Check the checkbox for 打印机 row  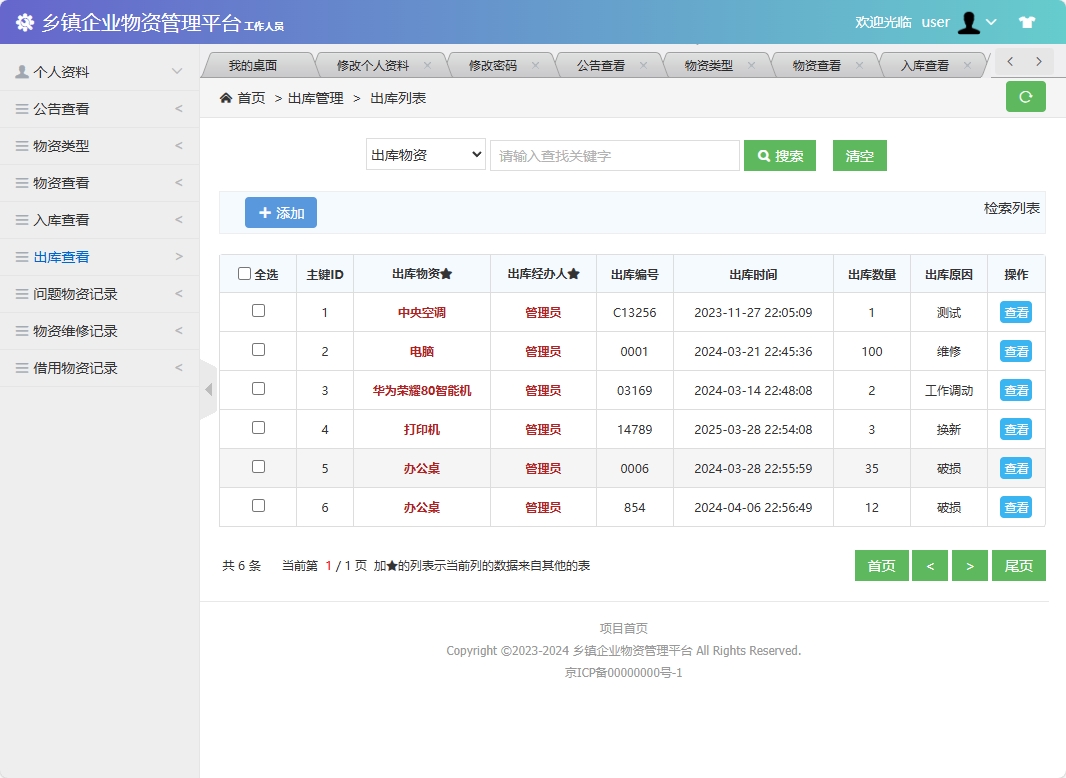257,429
